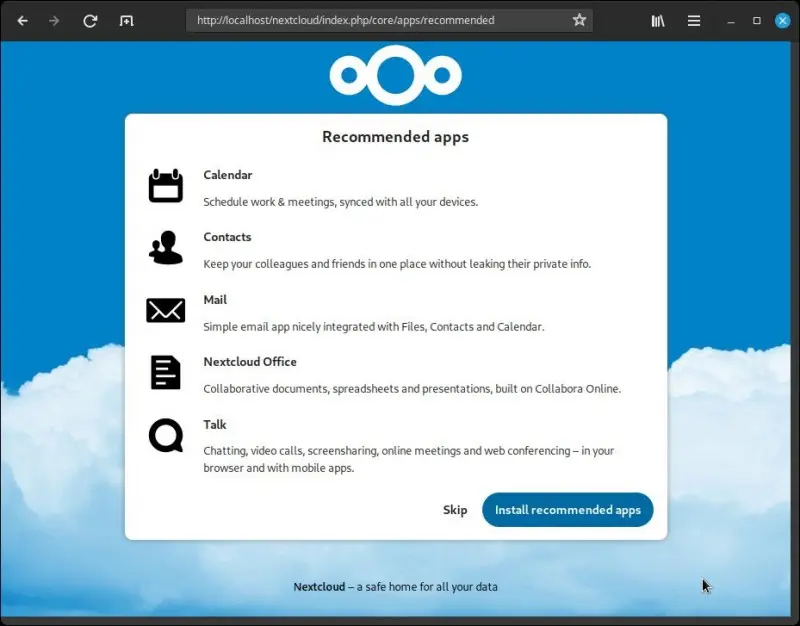Select the Mail envelope icon

[x=165, y=311]
